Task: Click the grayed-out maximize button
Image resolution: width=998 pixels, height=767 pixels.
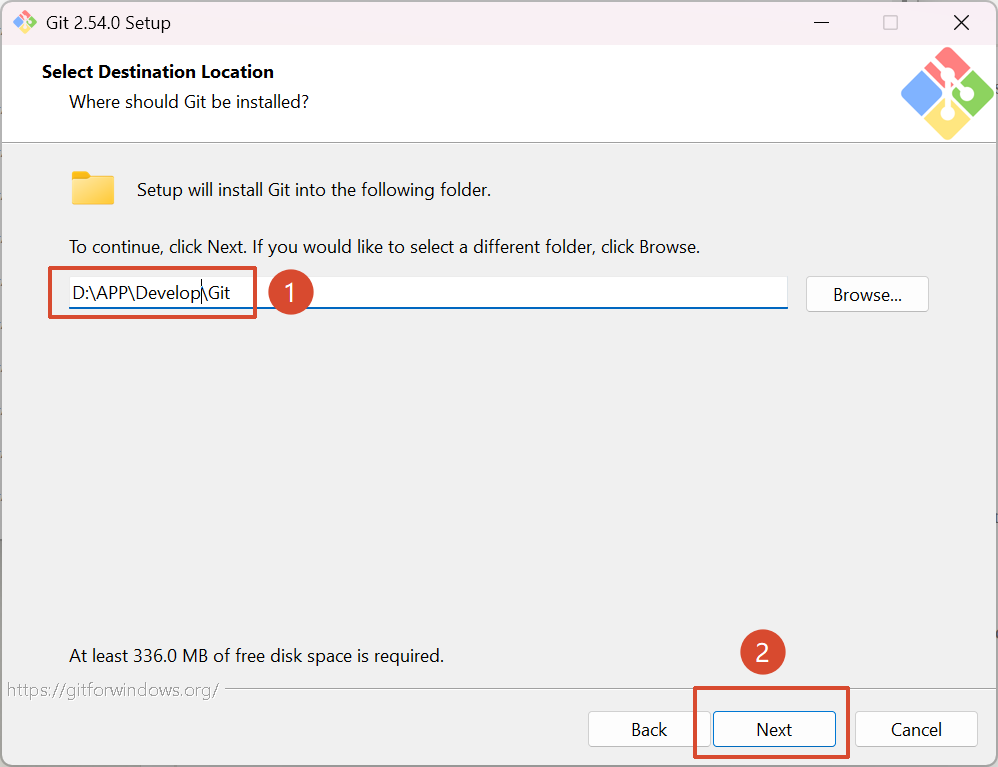Action: click(890, 22)
